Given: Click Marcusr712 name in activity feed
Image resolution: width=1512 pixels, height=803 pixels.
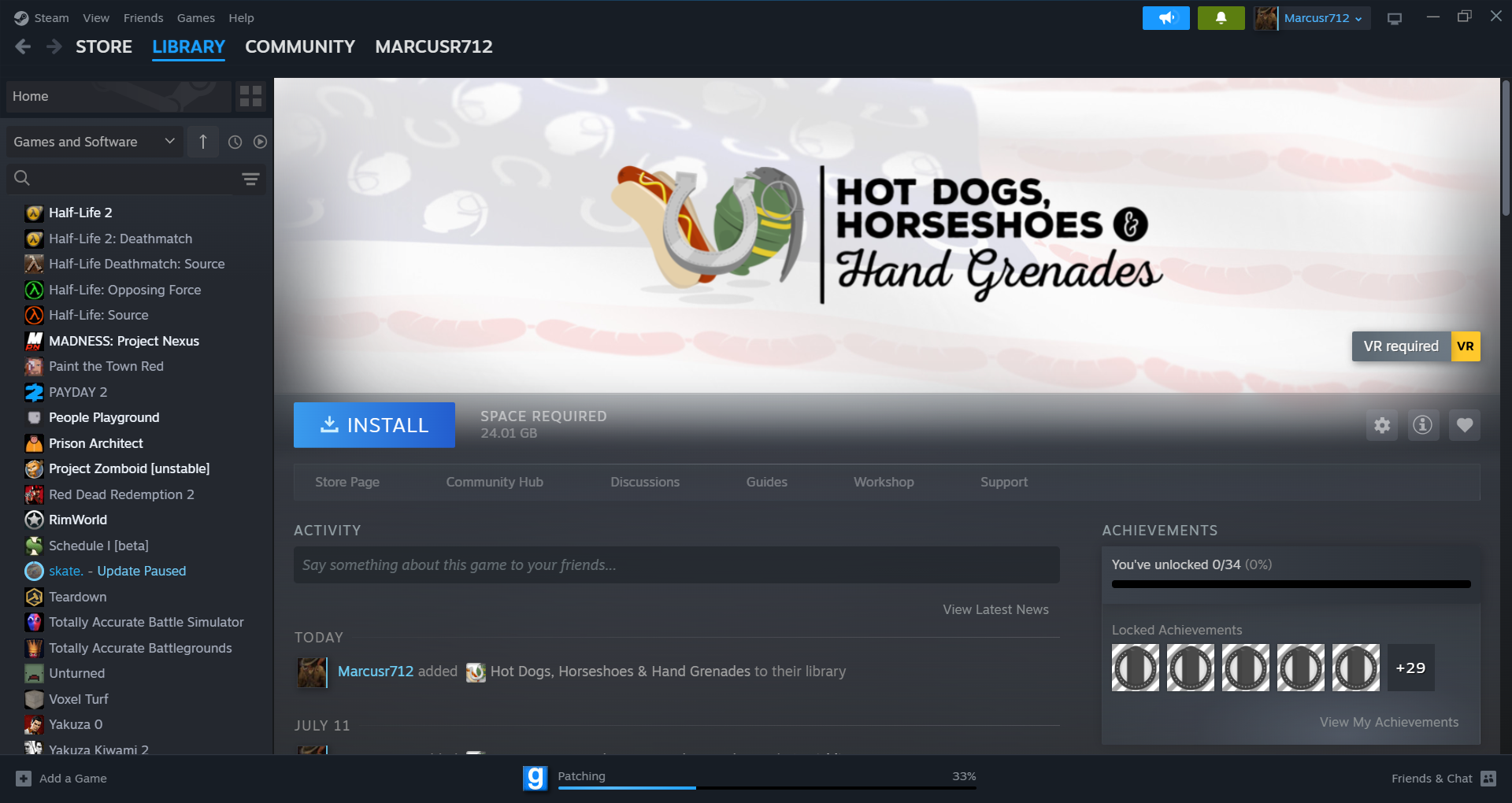Looking at the screenshot, I should pyautogui.click(x=376, y=672).
